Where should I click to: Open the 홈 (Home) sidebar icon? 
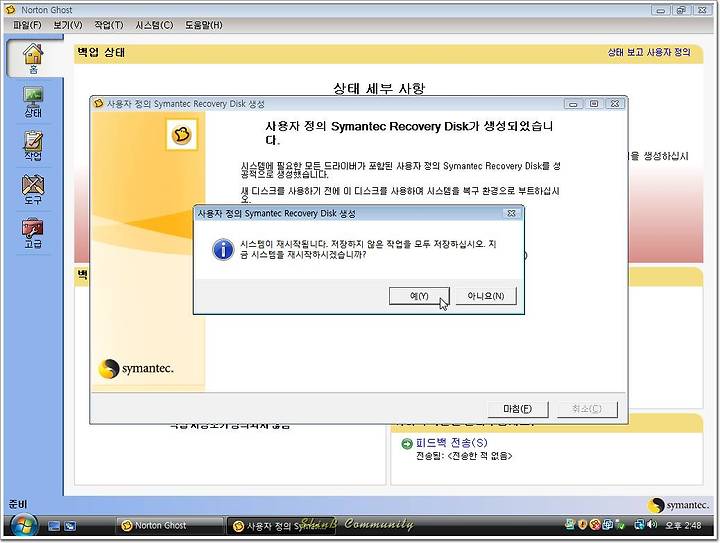[x=34, y=58]
